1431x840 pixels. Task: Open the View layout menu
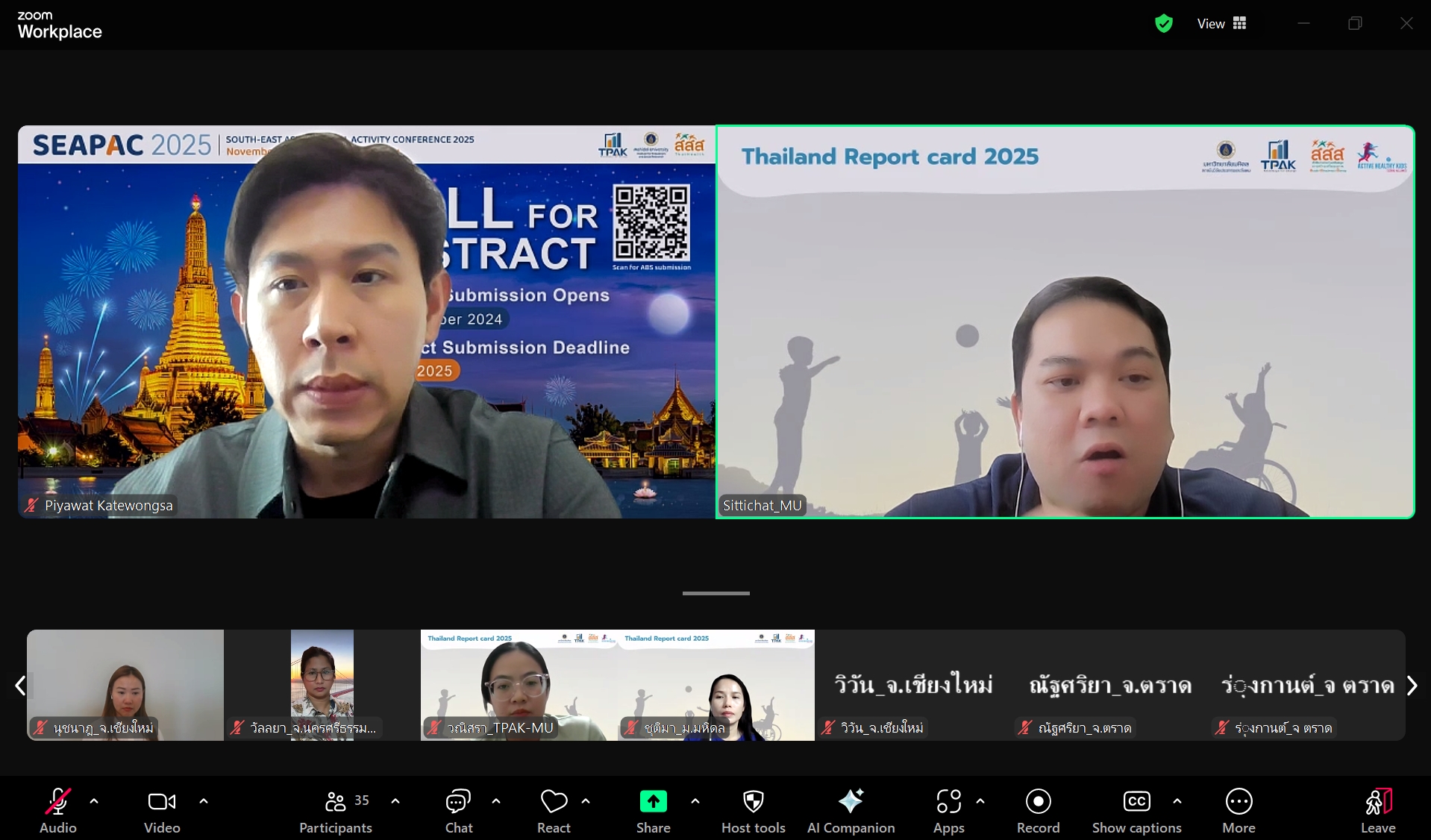(1221, 24)
